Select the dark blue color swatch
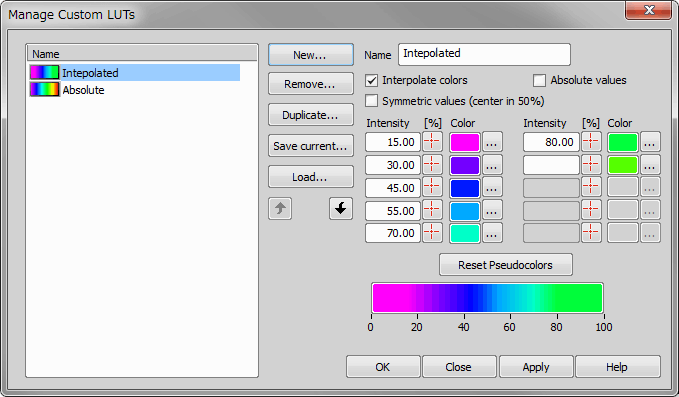 pyautogui.click(x=465, y=188)
